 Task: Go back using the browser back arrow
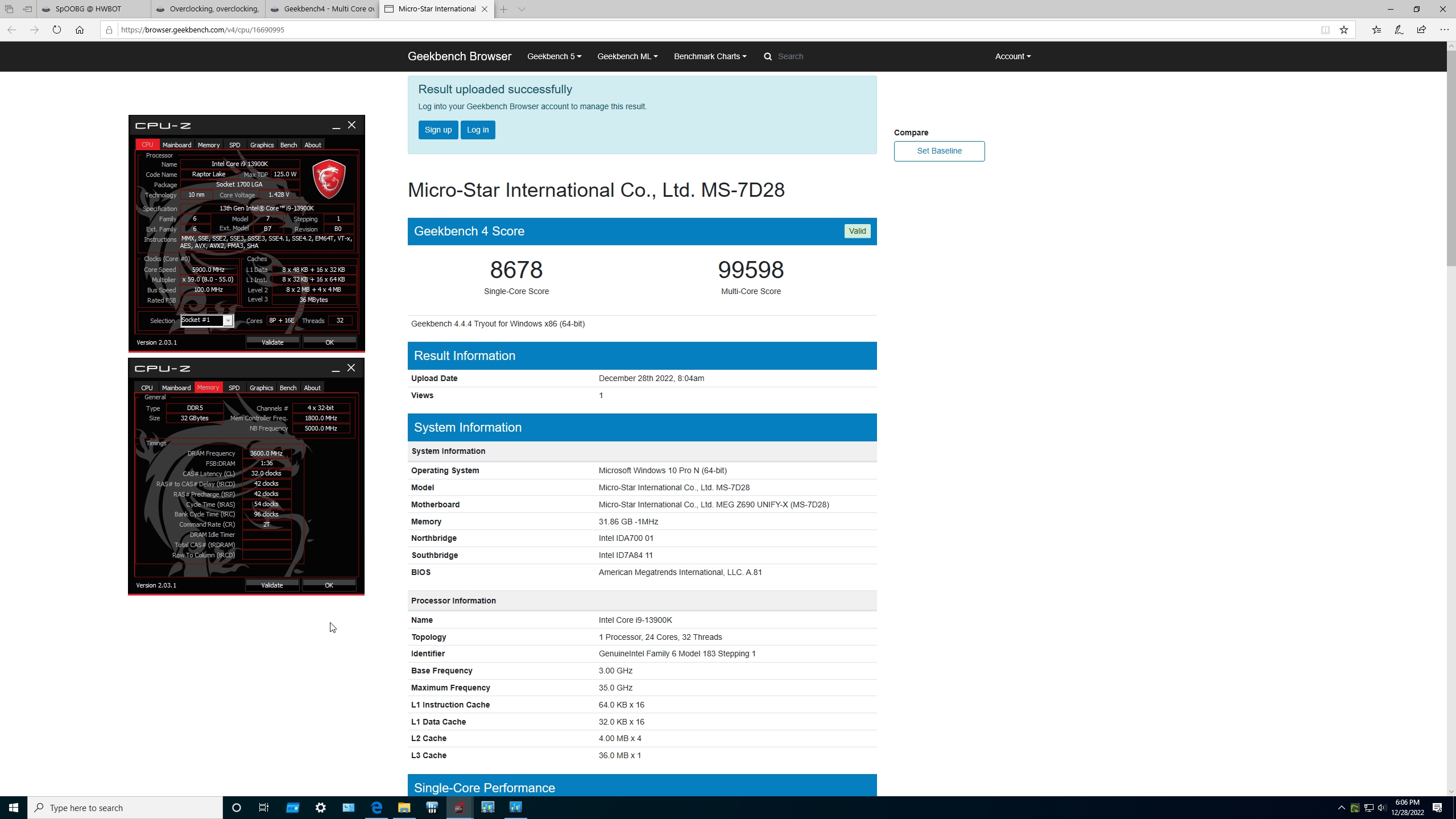point(12,30)
